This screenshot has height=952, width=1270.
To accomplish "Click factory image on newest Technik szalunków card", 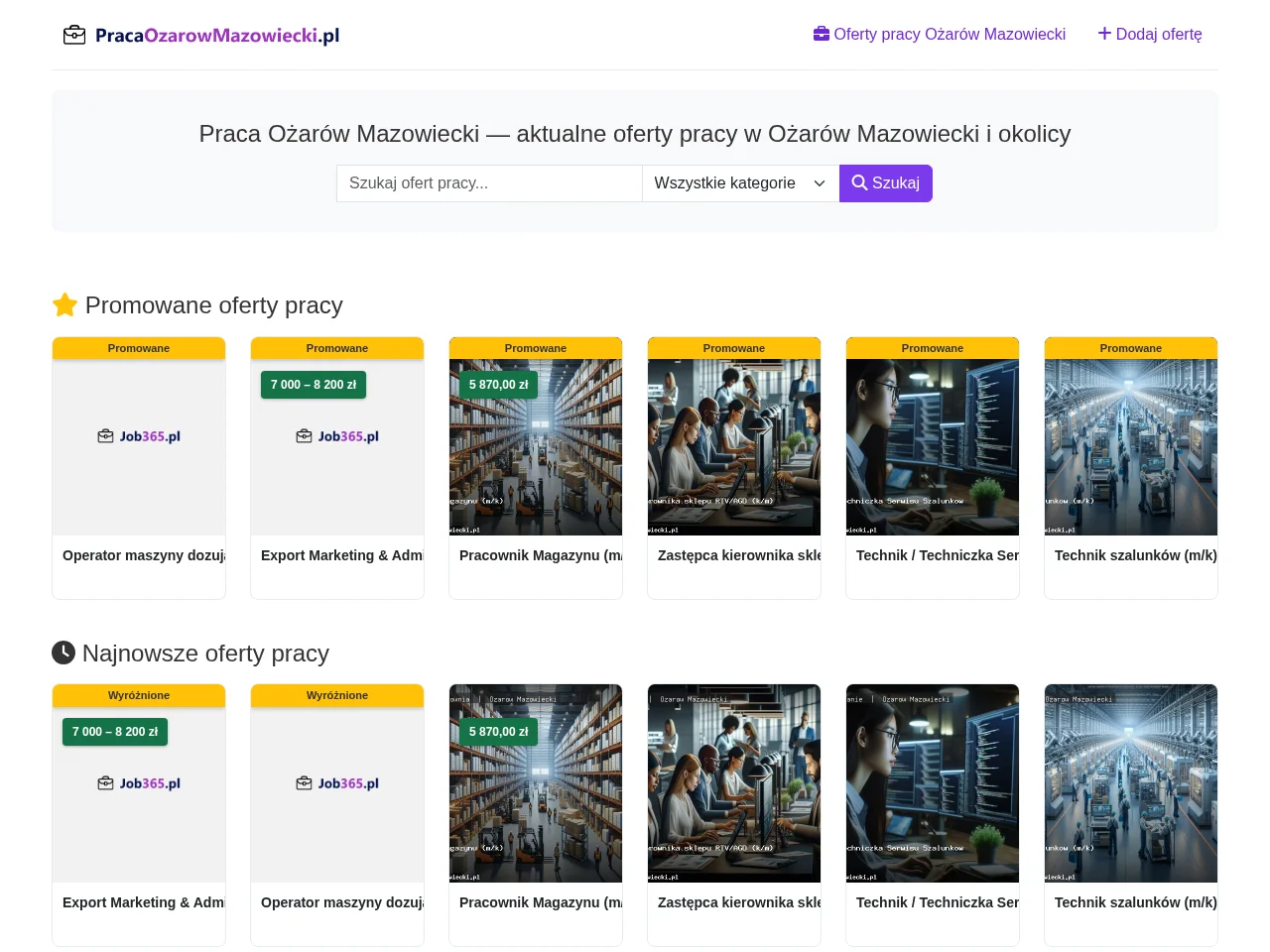I will coord(1131,783).
